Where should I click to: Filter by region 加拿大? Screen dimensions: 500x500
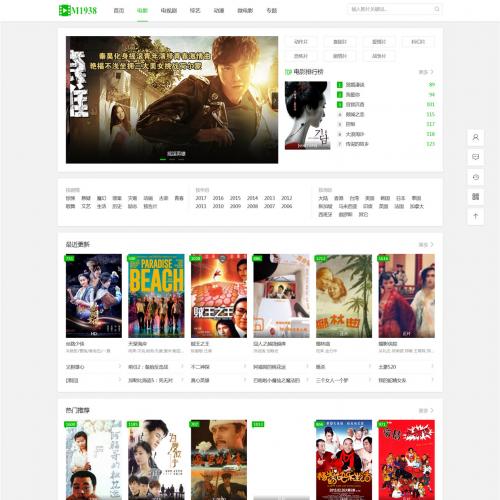pyautogui.click(x=417, y=207)
